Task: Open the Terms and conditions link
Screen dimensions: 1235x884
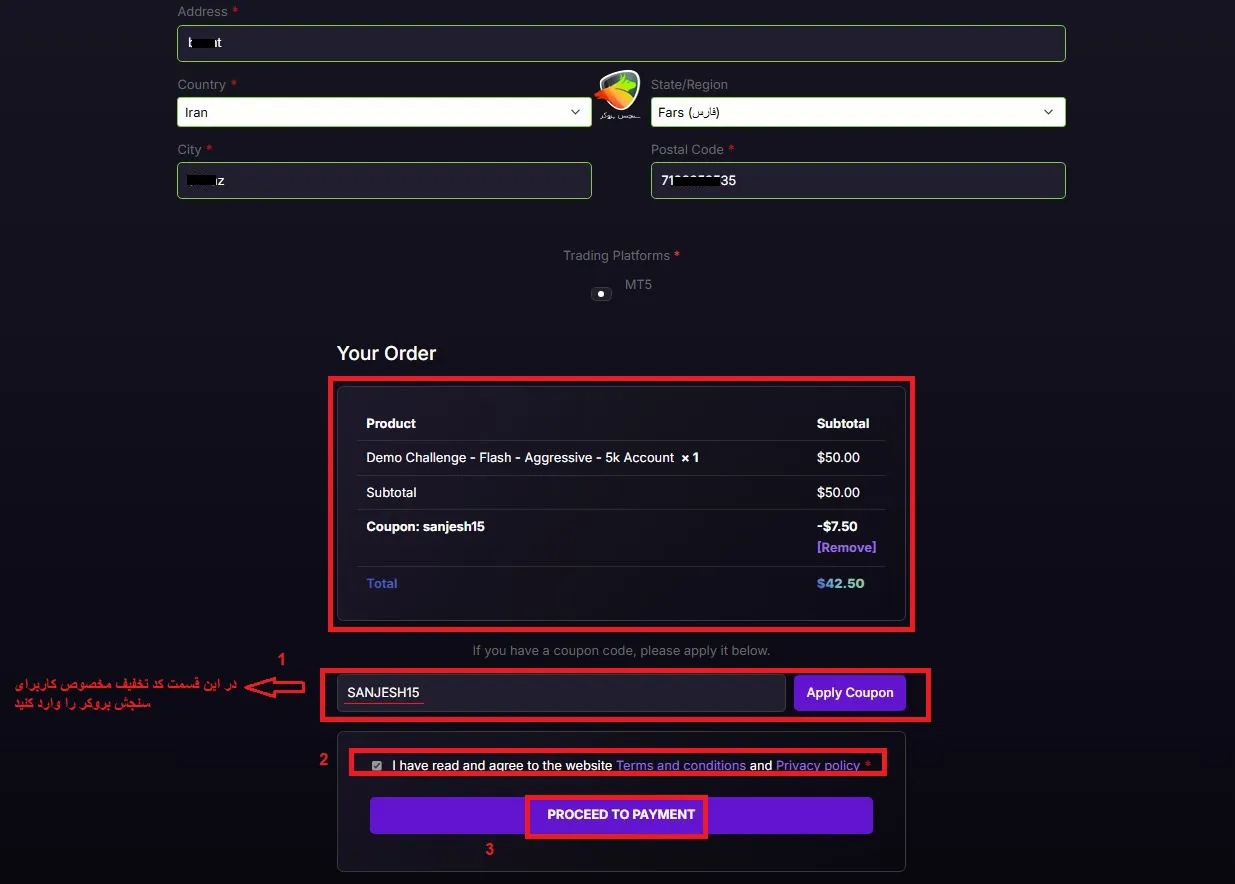Action: pyautogui.click(x=681, y=765)
